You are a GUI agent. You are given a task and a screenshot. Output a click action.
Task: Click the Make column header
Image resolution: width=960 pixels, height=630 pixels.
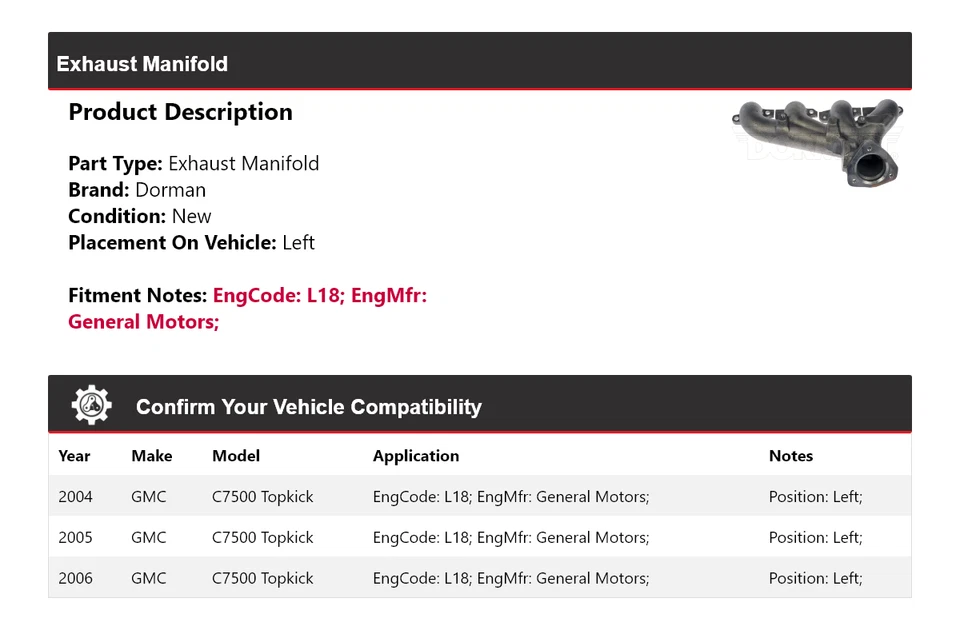[151, 456]
